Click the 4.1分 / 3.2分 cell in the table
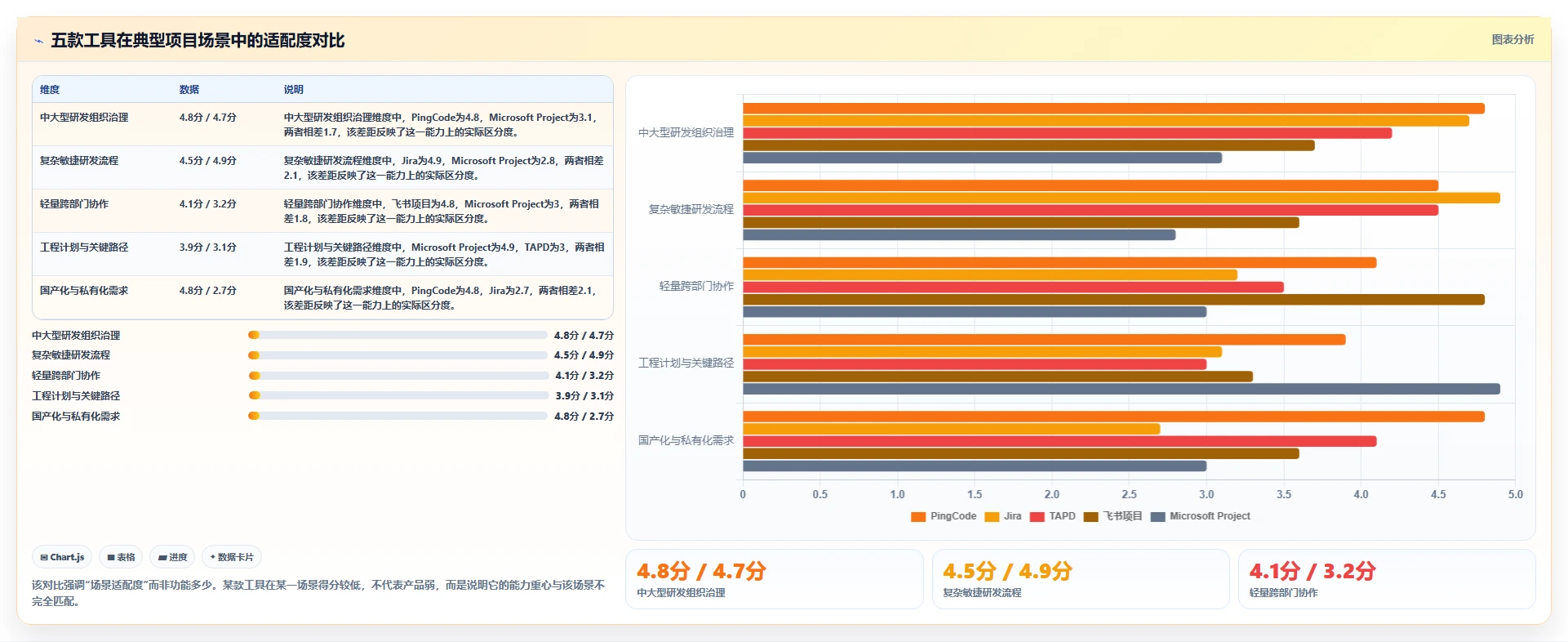This screenshot has height=642, width=1568. pos(208,204)
